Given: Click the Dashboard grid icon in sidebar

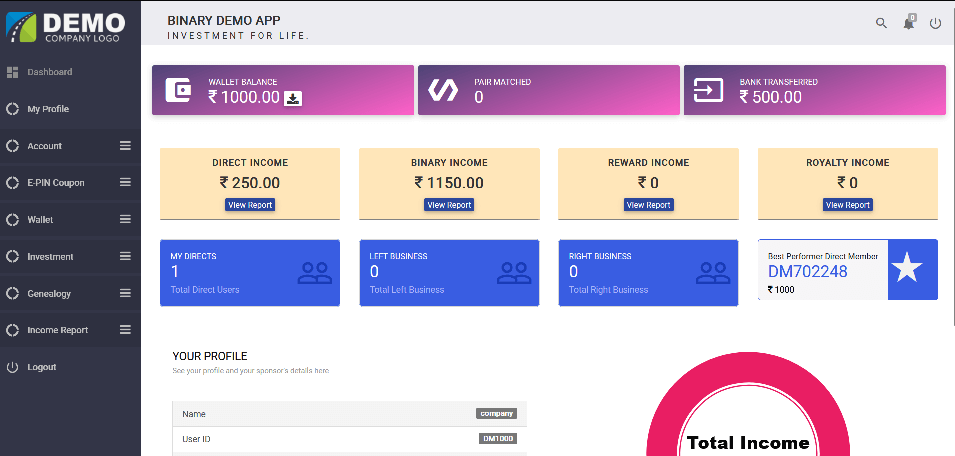Looking at the screenshot, I should 12,72.
